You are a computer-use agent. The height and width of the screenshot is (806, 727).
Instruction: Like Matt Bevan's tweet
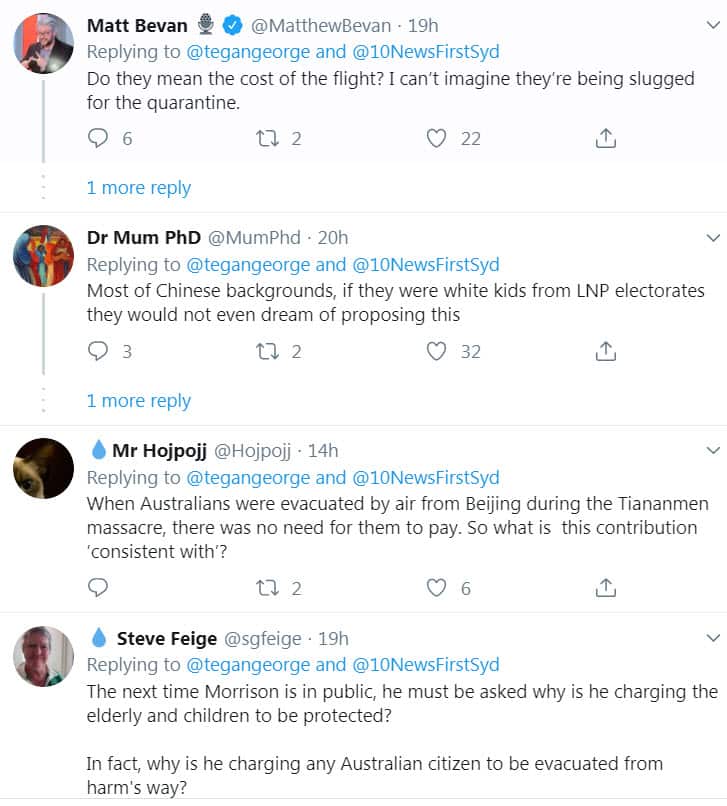(x=436, y=139)
